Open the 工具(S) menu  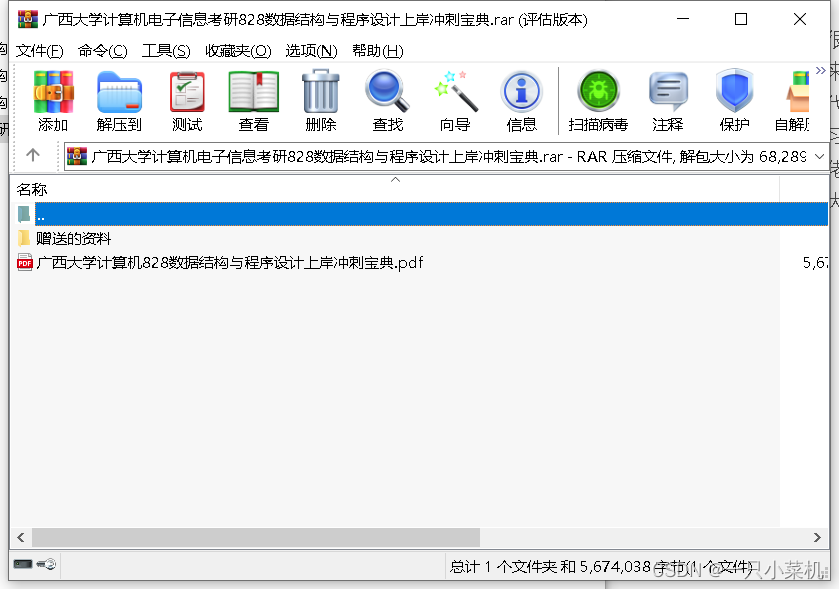point(166,51)
